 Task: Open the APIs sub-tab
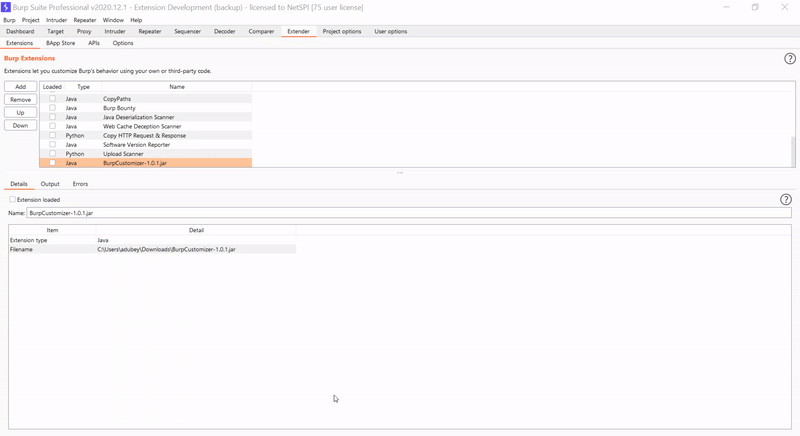click(94, 43)
